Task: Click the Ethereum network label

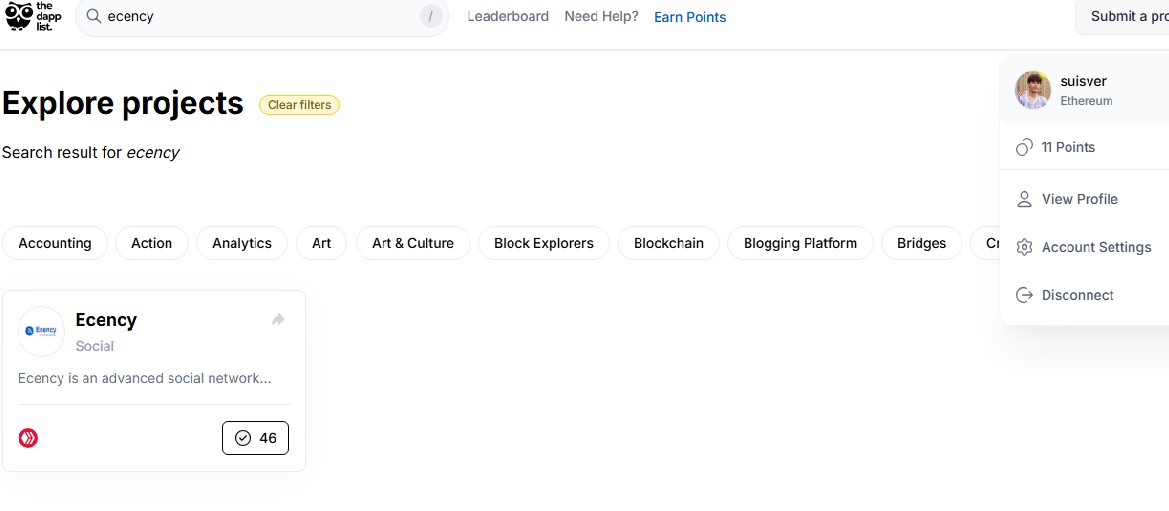Action: click(1086, 101)
